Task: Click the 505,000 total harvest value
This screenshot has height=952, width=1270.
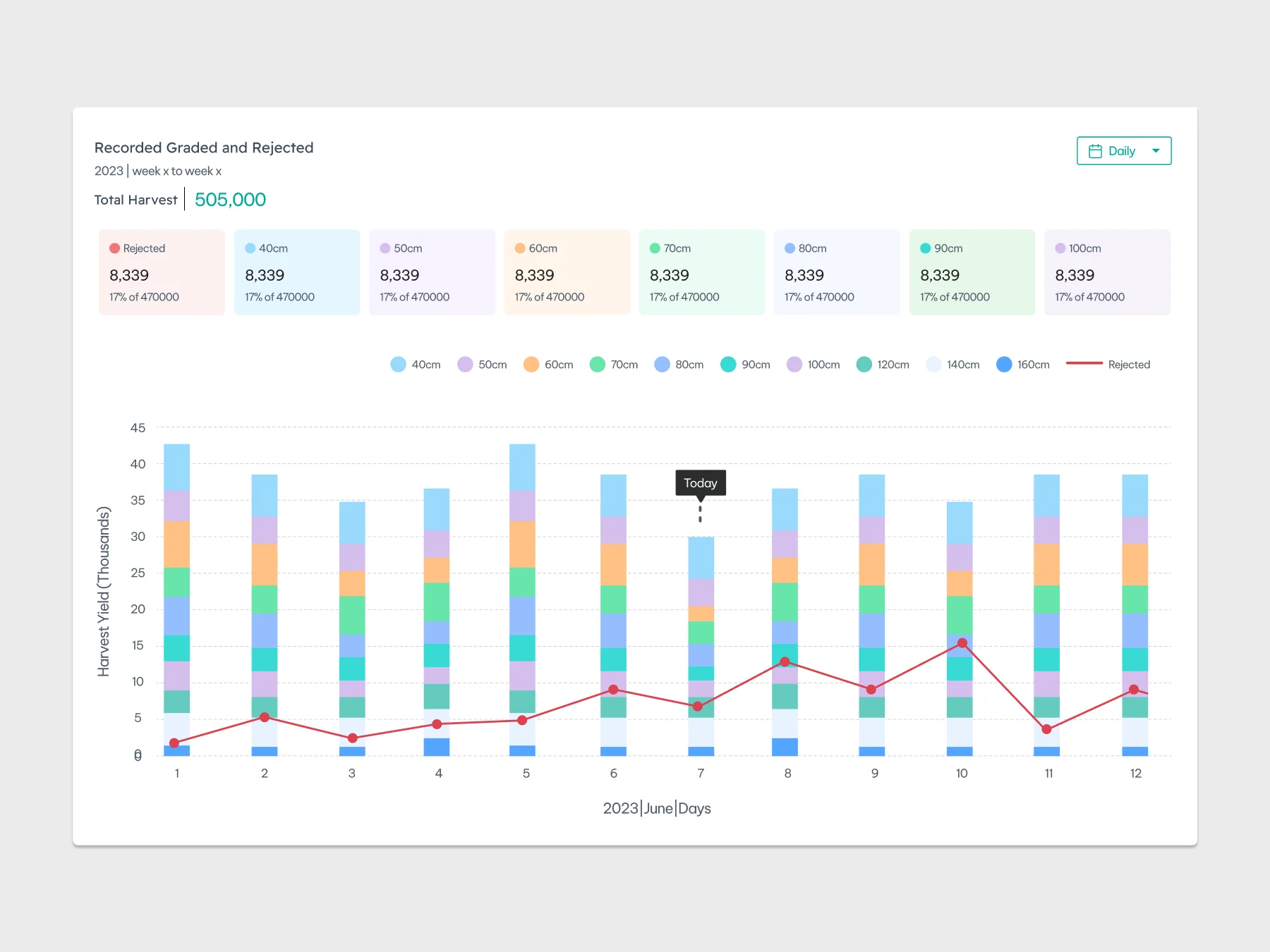Action: point(230,200)
